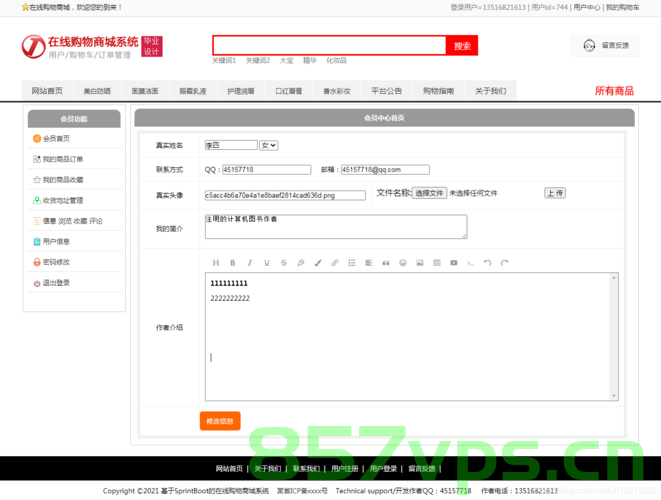Open the background color brush tool
Screen dimensions: 661x500
click(318, 263)
